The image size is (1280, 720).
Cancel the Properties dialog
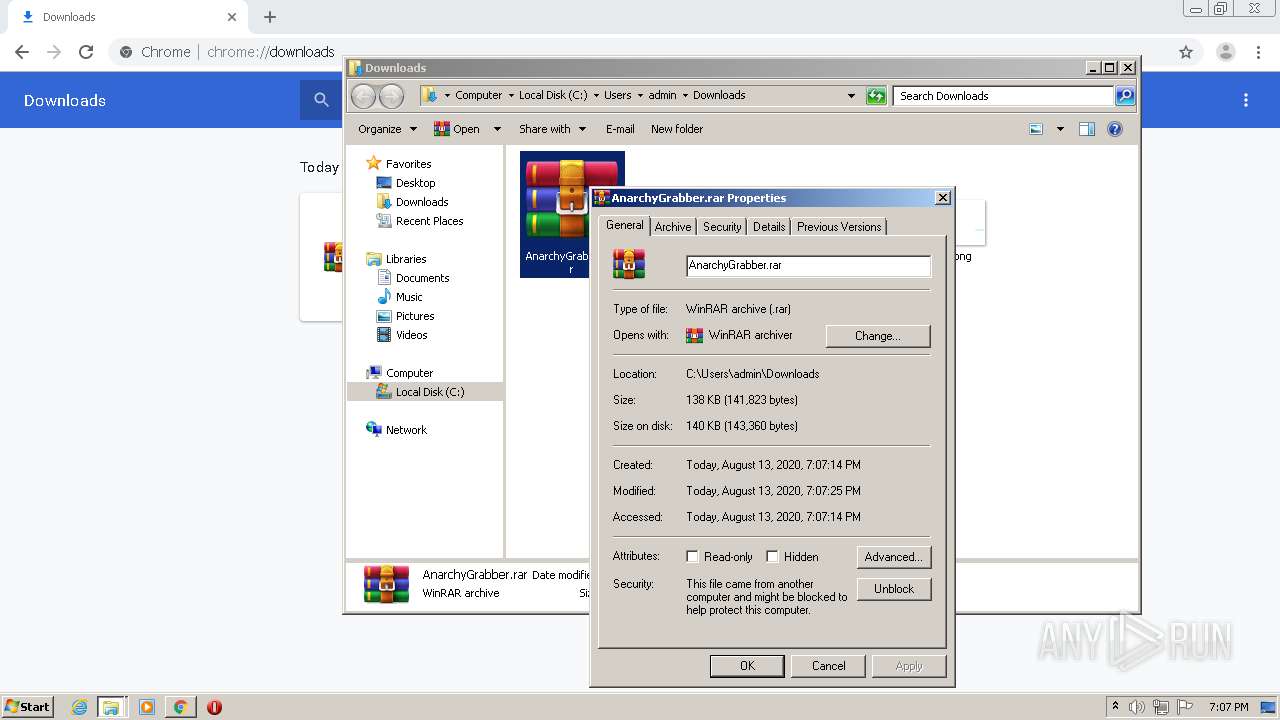click(x=828, y=666)
